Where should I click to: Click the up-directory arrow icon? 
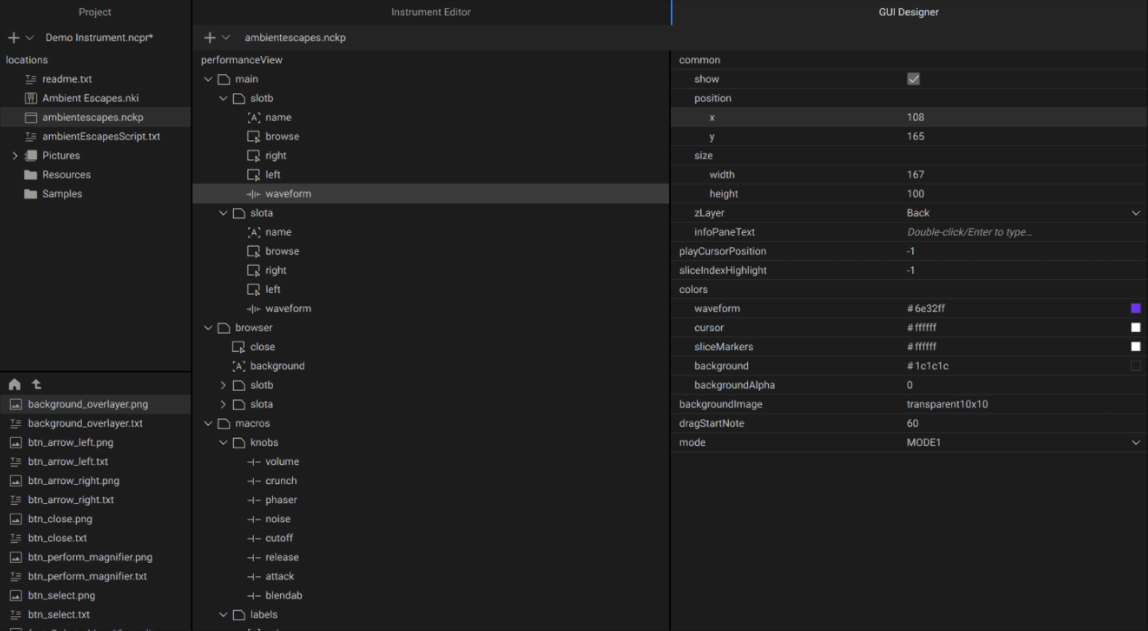37,385
